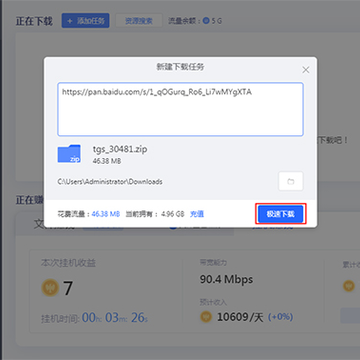Click the coin icon beside earnings 7
This screenshot has height=360, width=360.
coord(50,288)
